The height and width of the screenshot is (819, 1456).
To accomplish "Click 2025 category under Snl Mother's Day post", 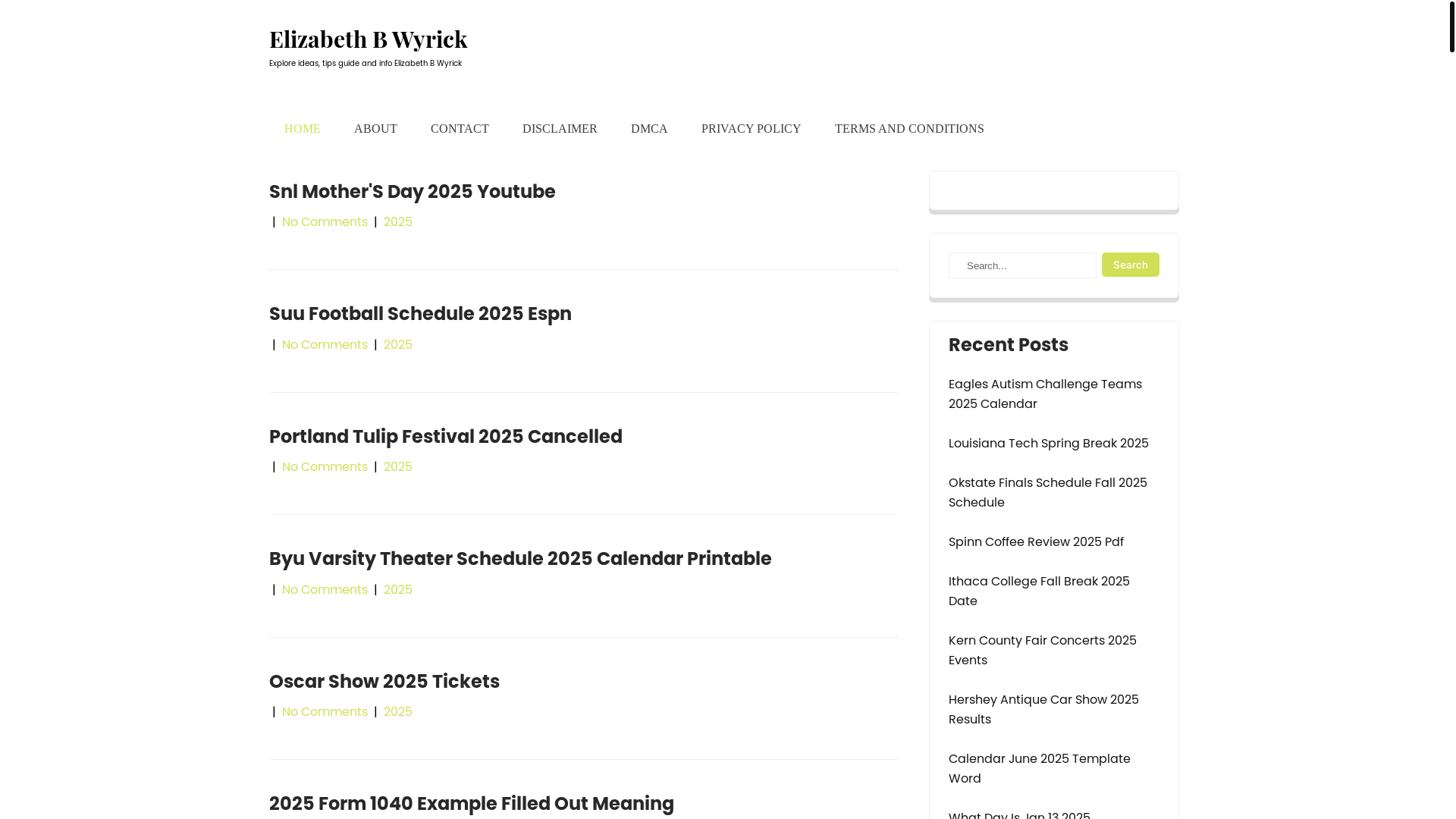I will click(x=398, y=222).
